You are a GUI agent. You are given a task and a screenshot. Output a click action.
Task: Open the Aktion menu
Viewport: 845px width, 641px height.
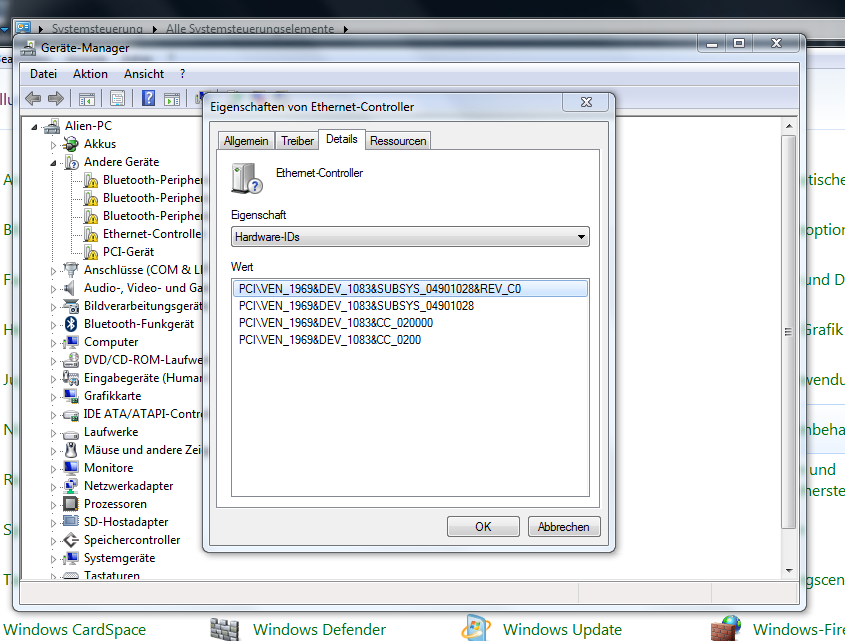(90, 74)
